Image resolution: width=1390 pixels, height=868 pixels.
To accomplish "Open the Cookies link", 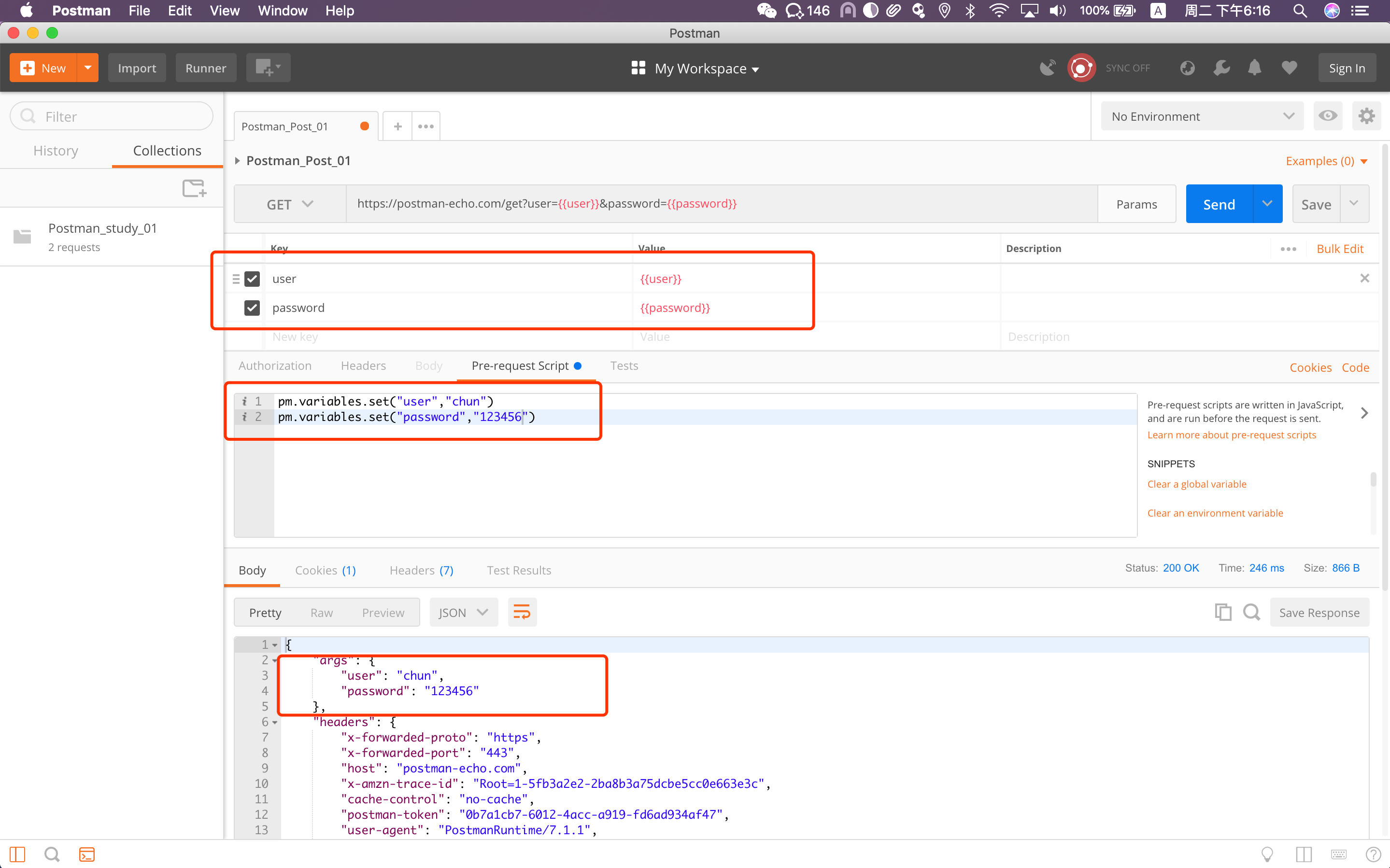I will coord(1311,367).
